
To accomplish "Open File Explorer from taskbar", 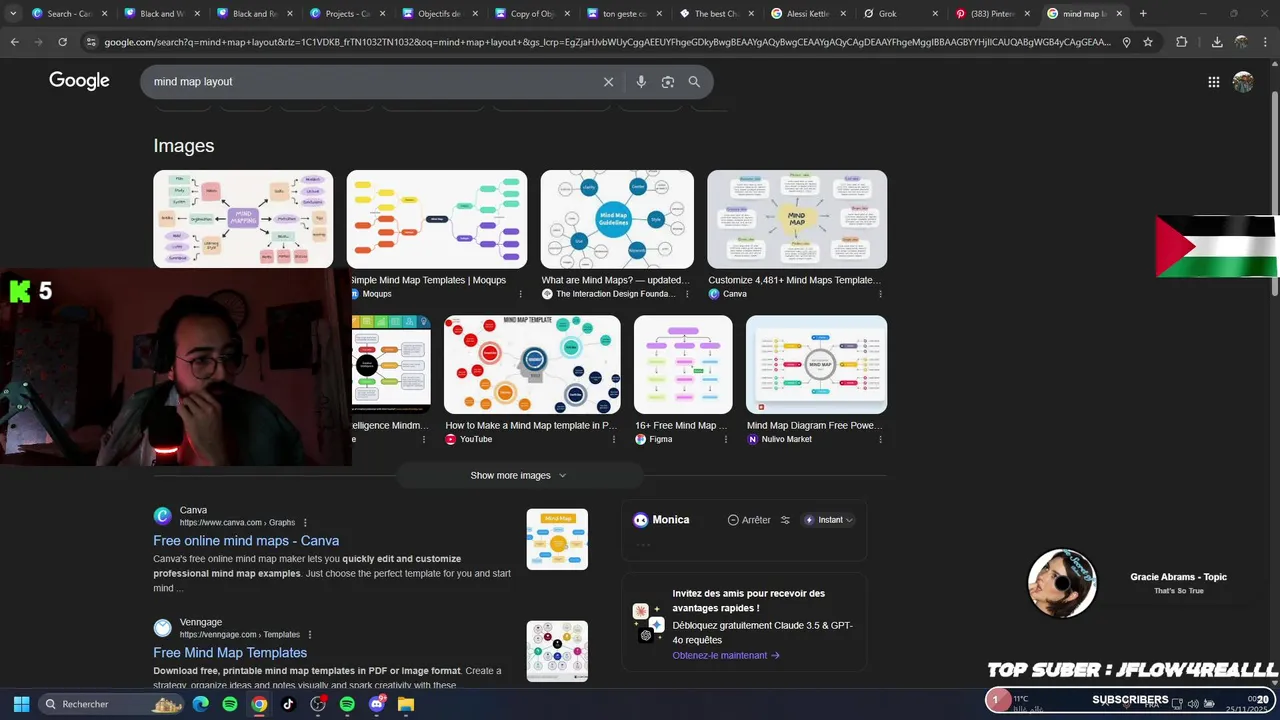I will point(406,704).
